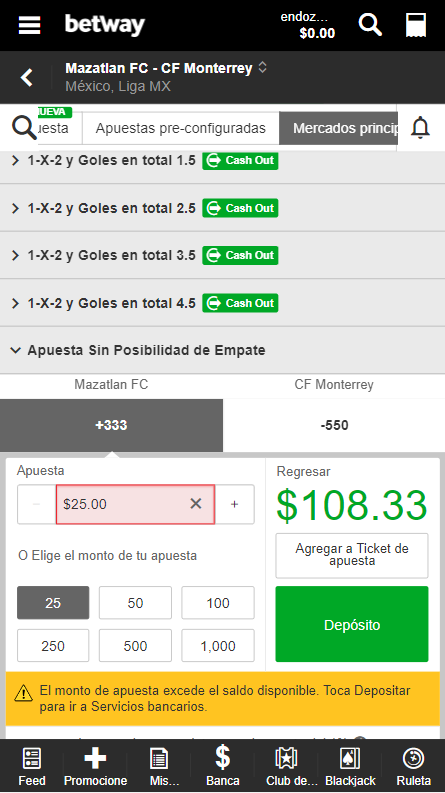Image resolution: width=445 pixels, height=793 pixels.
Task: Tap the notification bell icon
Action: (420, 127)
